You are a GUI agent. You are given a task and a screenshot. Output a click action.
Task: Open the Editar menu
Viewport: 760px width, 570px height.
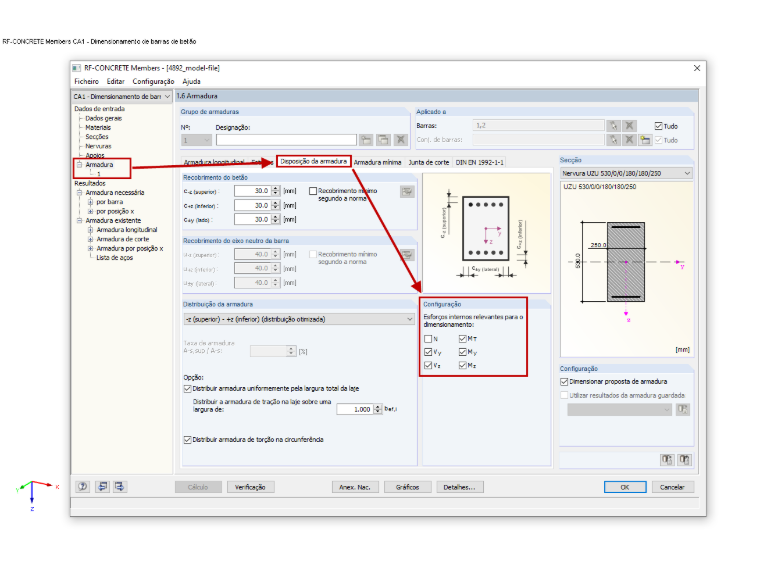point(115,81)
